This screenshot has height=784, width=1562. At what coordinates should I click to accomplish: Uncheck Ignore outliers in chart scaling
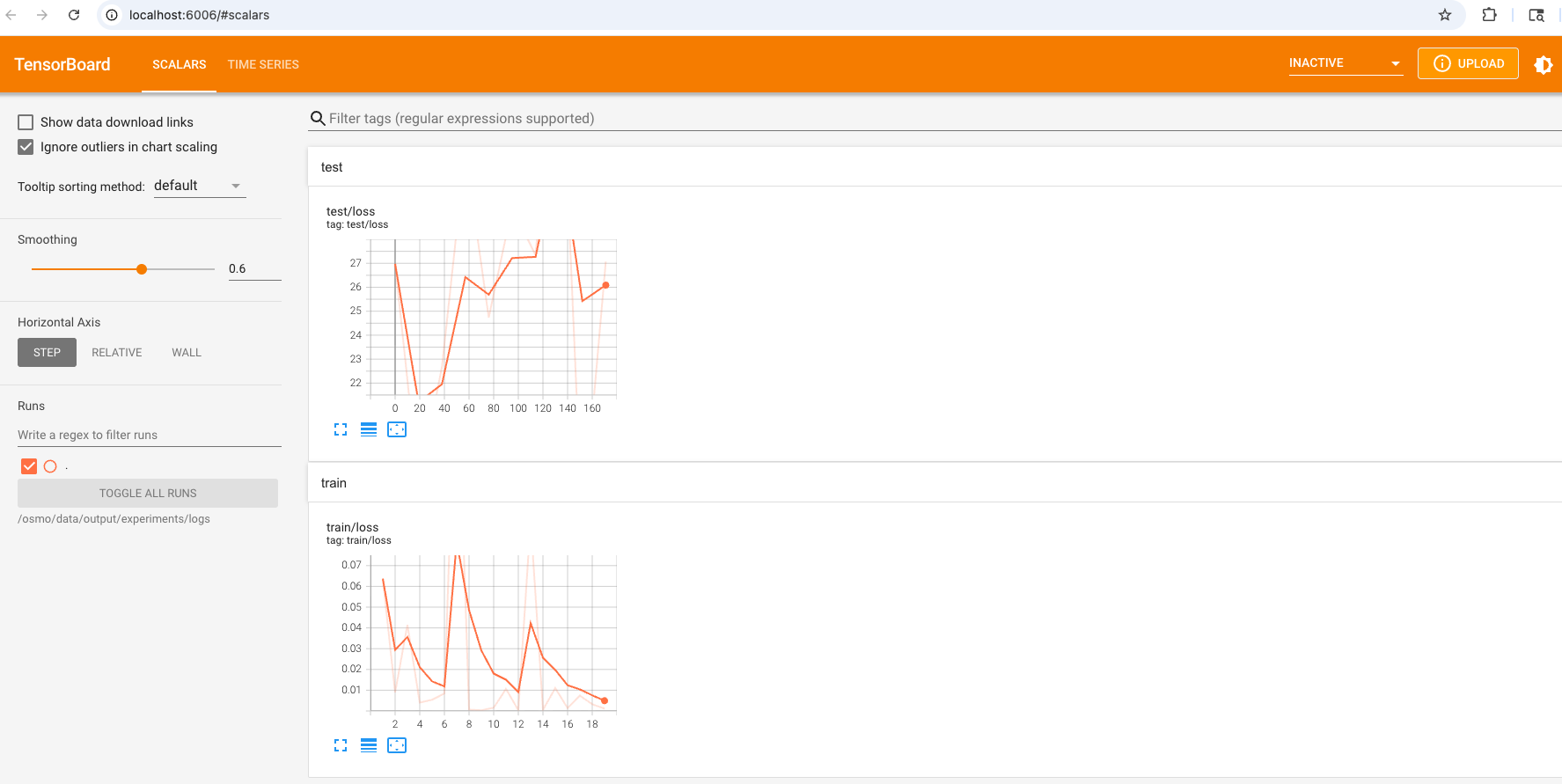pos(26,147)
